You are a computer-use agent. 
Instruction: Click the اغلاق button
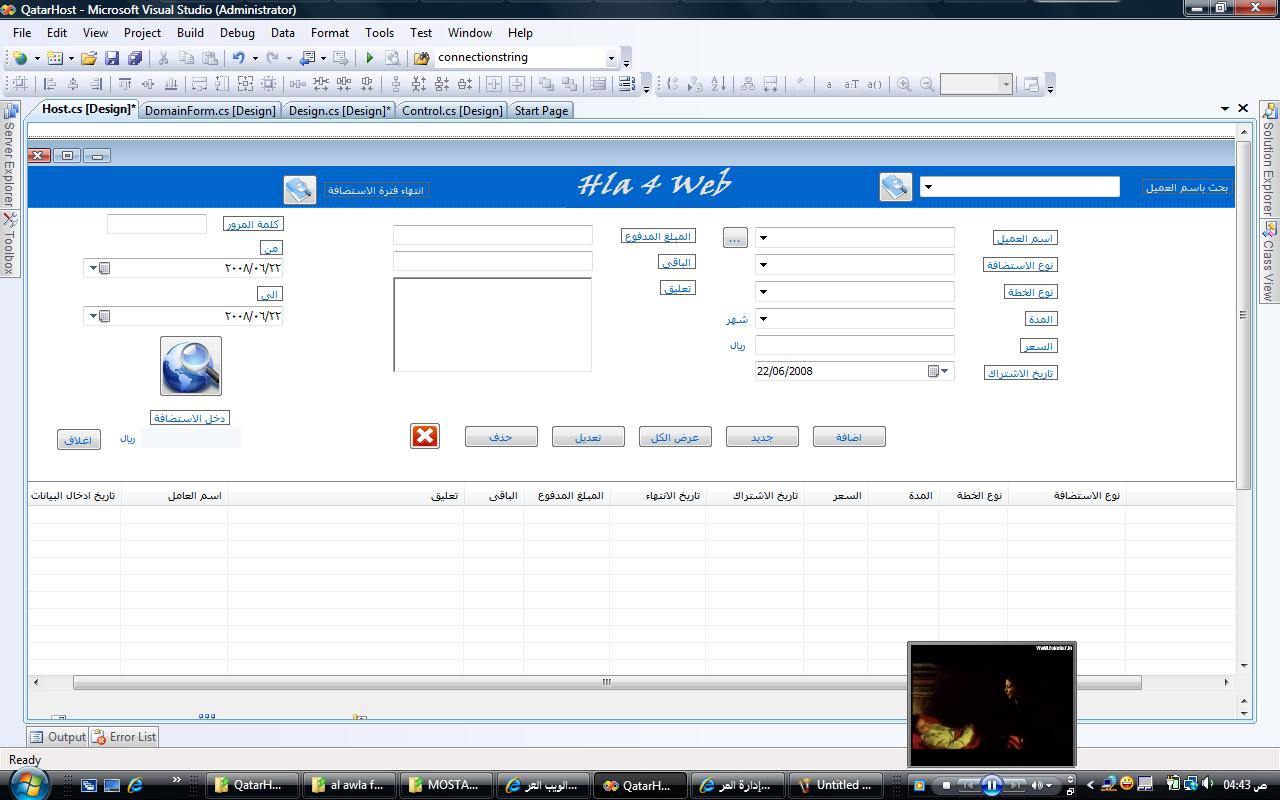(78, 440)
